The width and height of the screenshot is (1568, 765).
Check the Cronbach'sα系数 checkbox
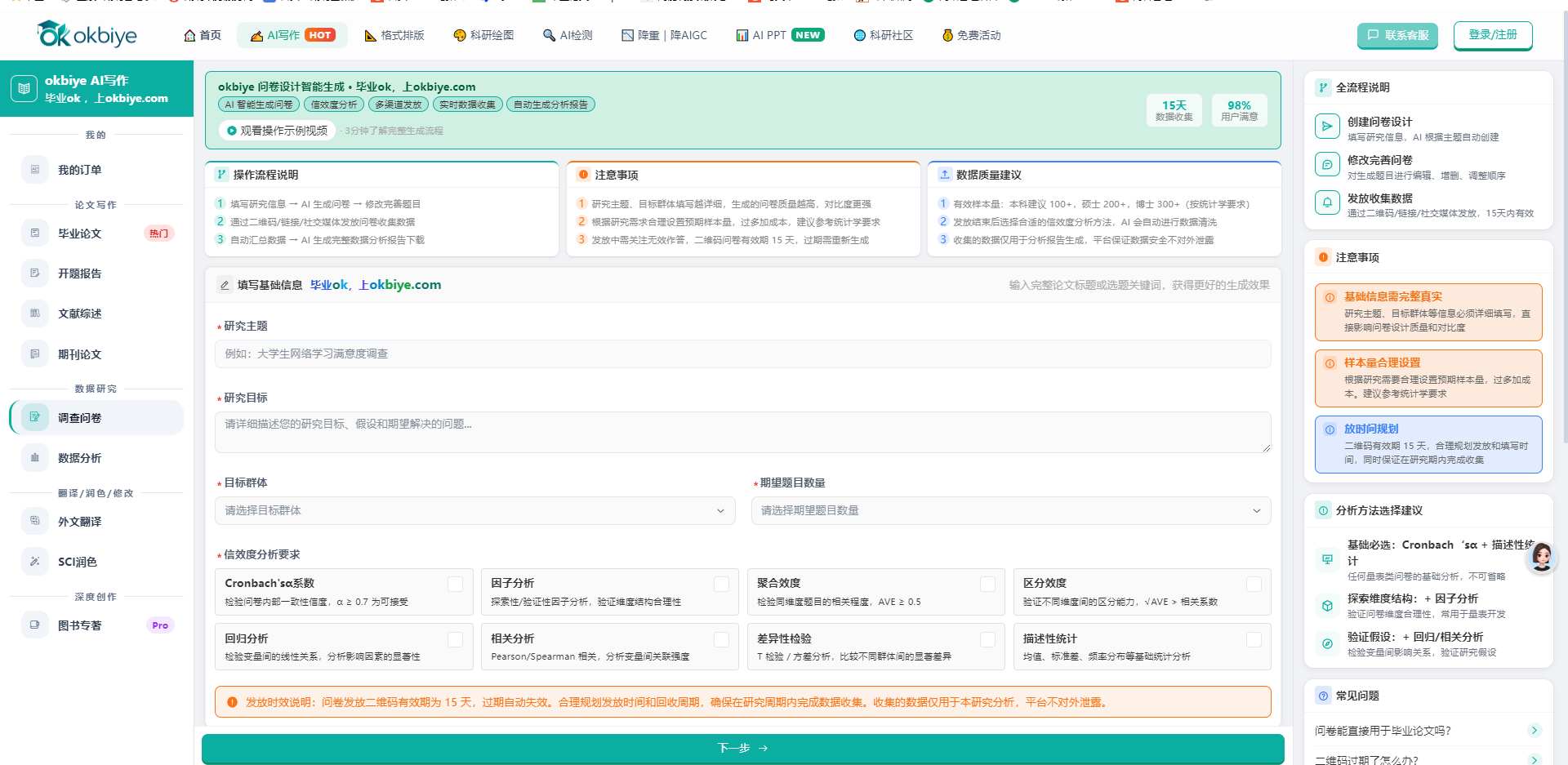click(455, 584)
